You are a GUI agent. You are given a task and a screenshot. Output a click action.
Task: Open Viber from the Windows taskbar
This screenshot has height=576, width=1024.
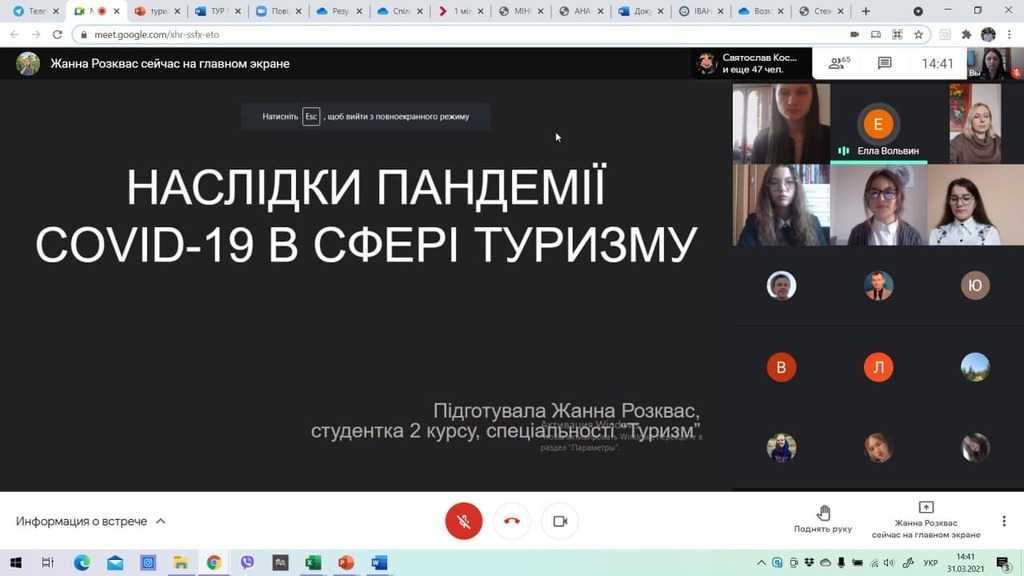point(247,563)
